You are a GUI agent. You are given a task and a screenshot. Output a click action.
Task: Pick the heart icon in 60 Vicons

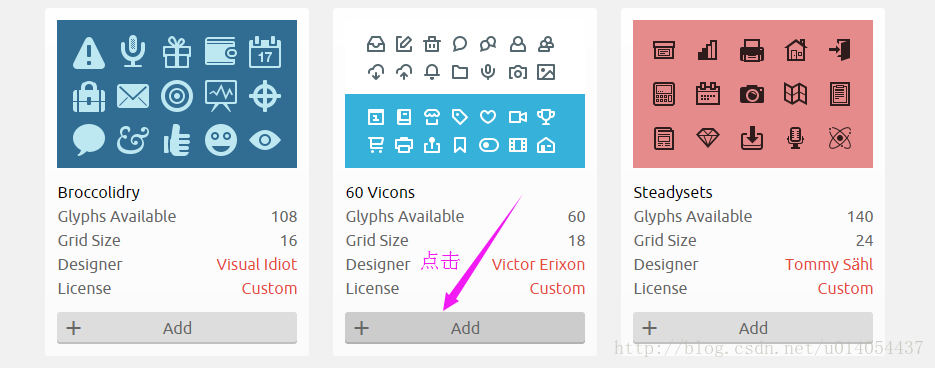click(x=488, y=117)
